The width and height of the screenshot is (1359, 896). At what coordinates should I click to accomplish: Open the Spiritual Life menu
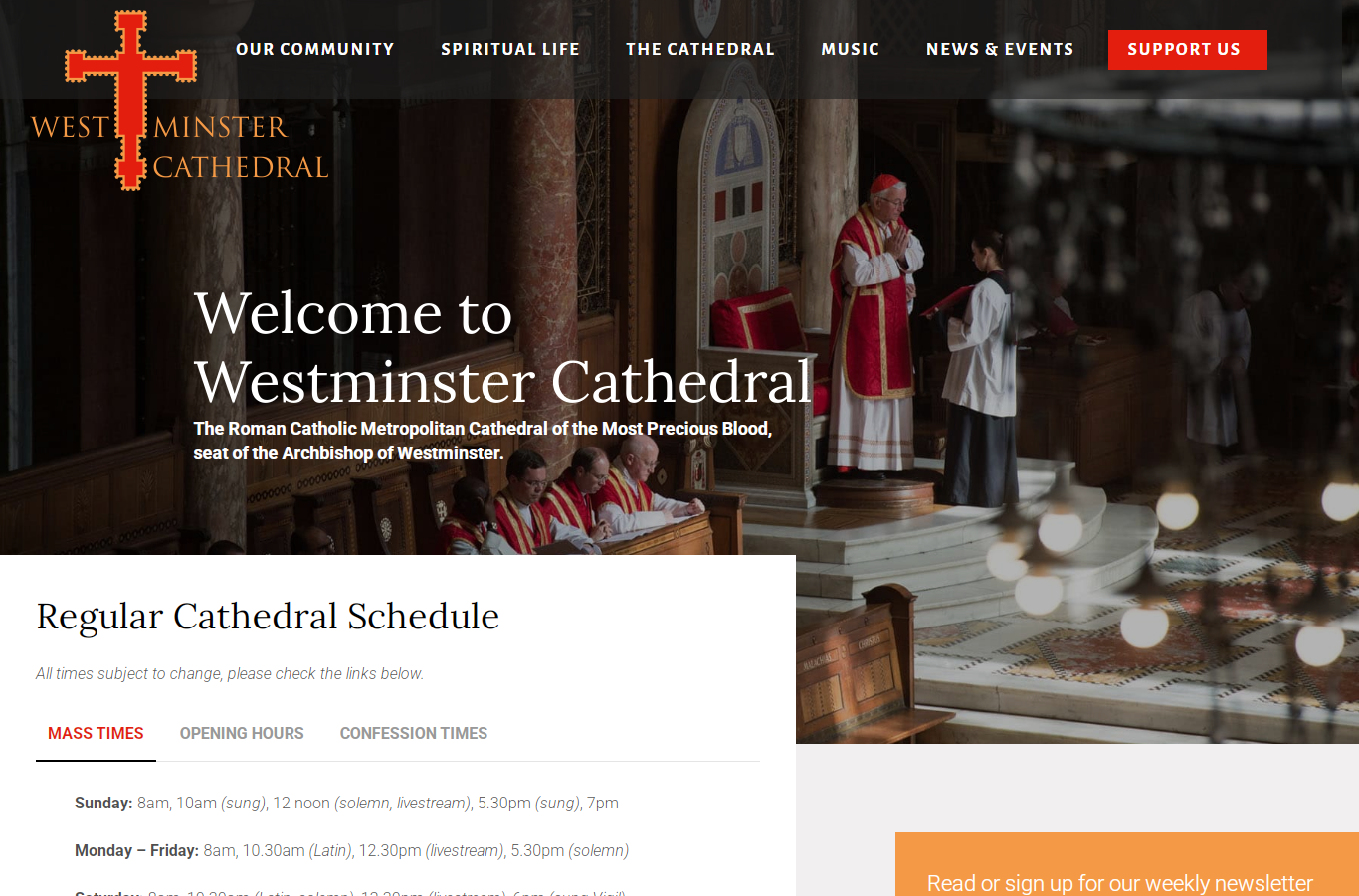tap(510, 49)
